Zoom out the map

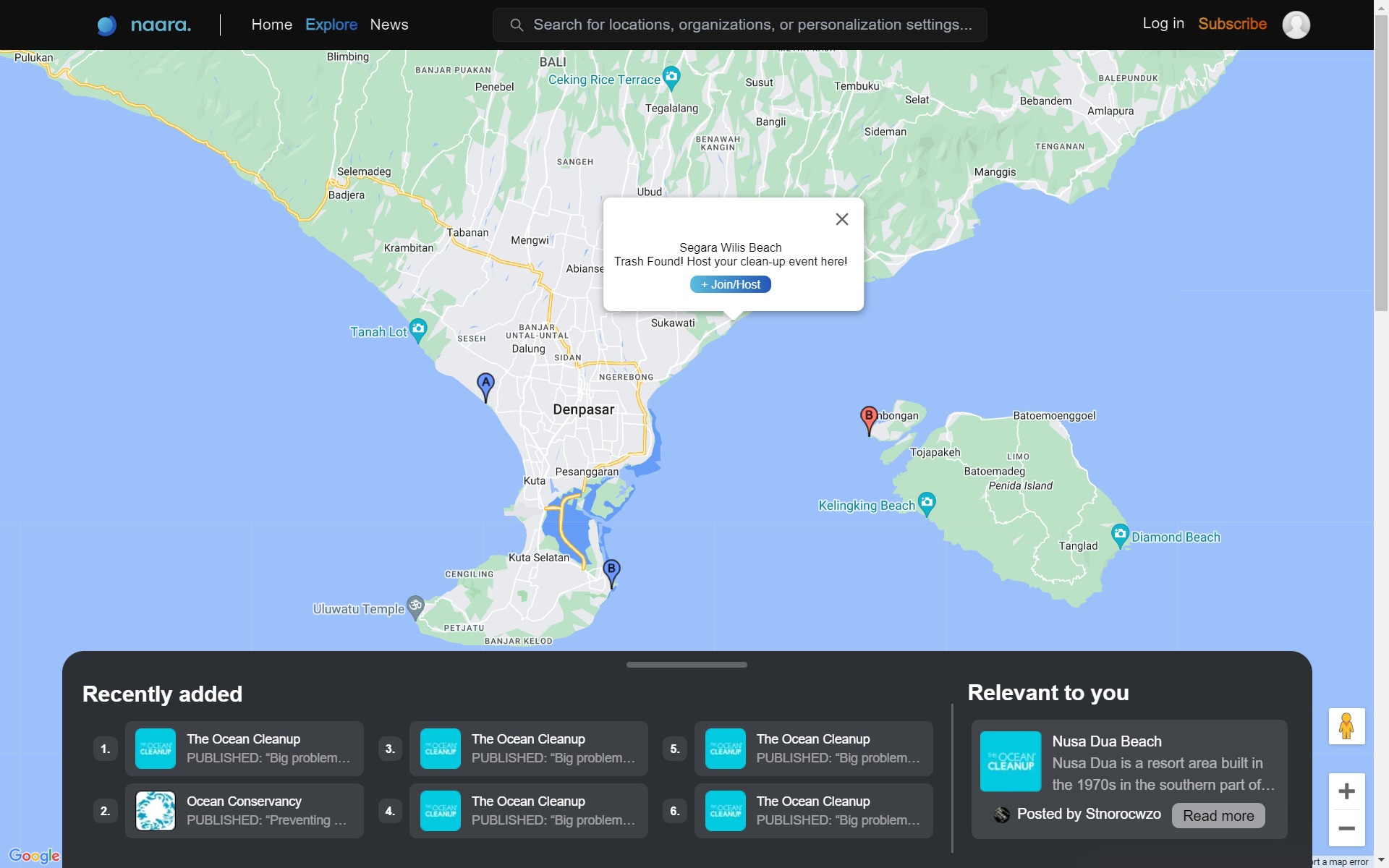tap(1346, 828)
